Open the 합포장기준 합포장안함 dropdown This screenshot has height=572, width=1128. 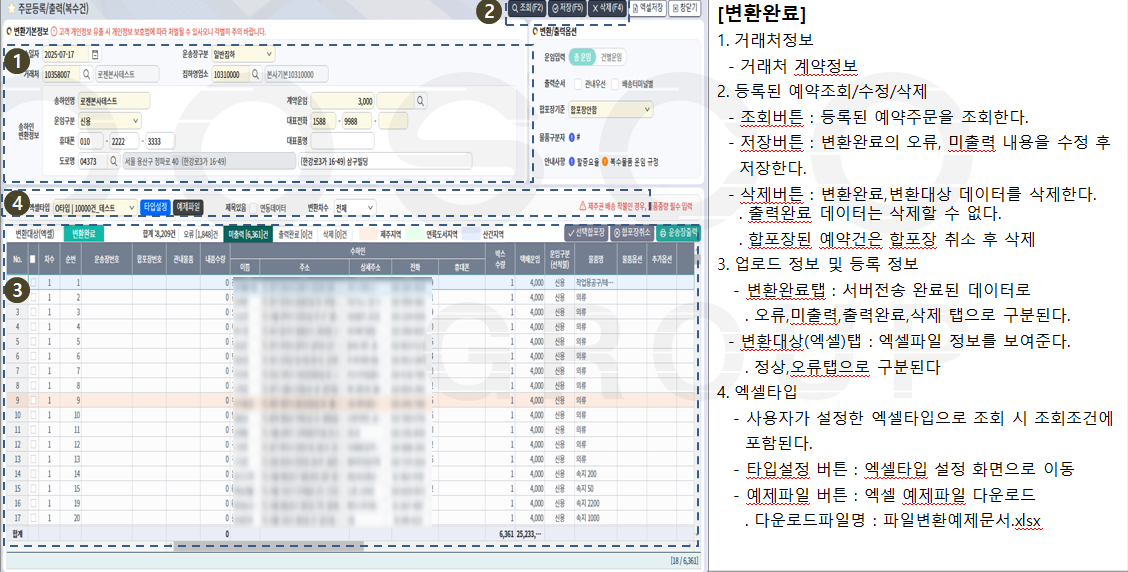(611, 110)
